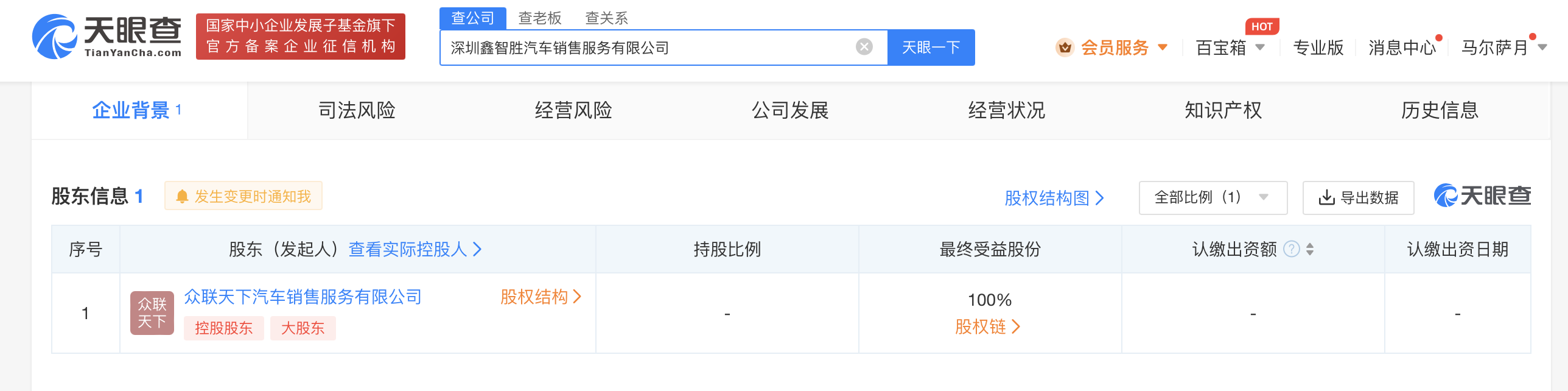Click the HOT badge above 百宝箱

tap(1262, 27)
